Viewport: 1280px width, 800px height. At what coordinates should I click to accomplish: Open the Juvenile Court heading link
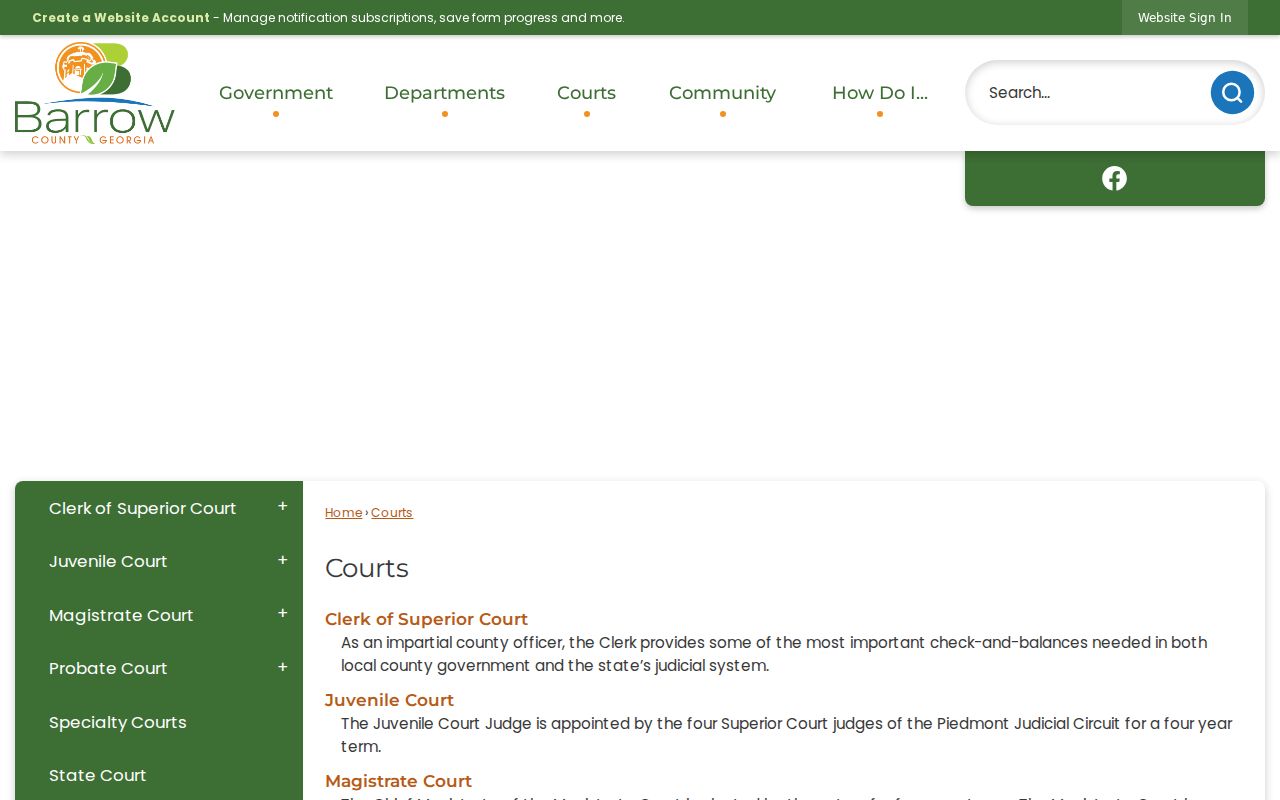(x=389, y=700)
